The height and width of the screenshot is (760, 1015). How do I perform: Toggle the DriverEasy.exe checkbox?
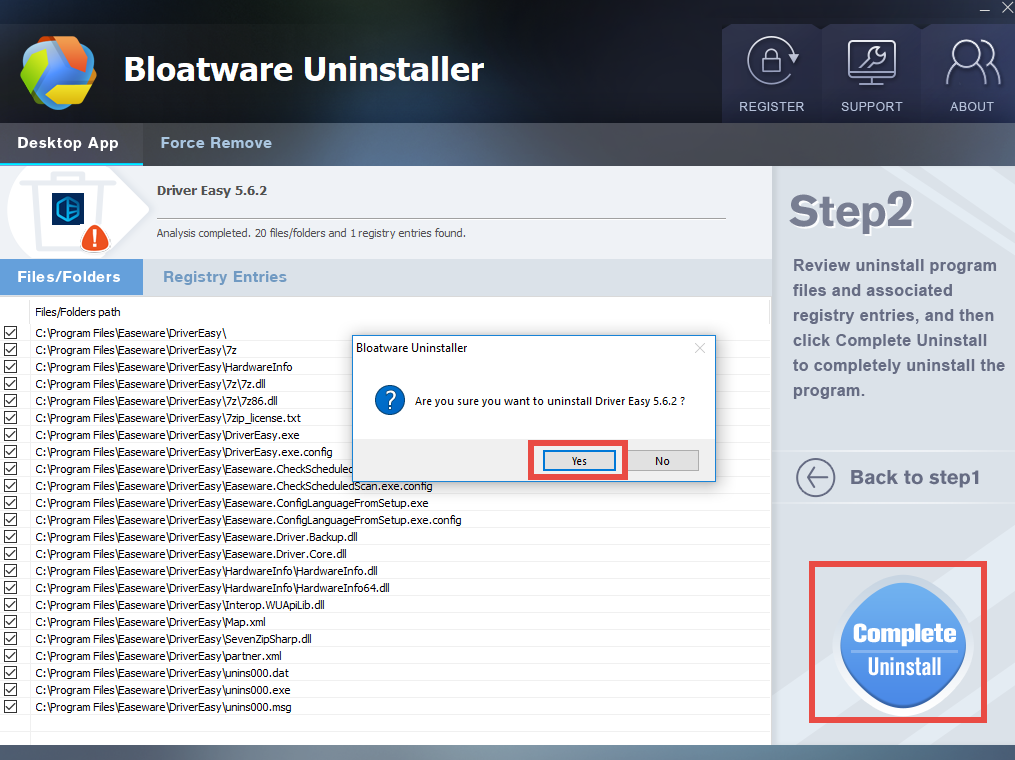click(10, 434)
